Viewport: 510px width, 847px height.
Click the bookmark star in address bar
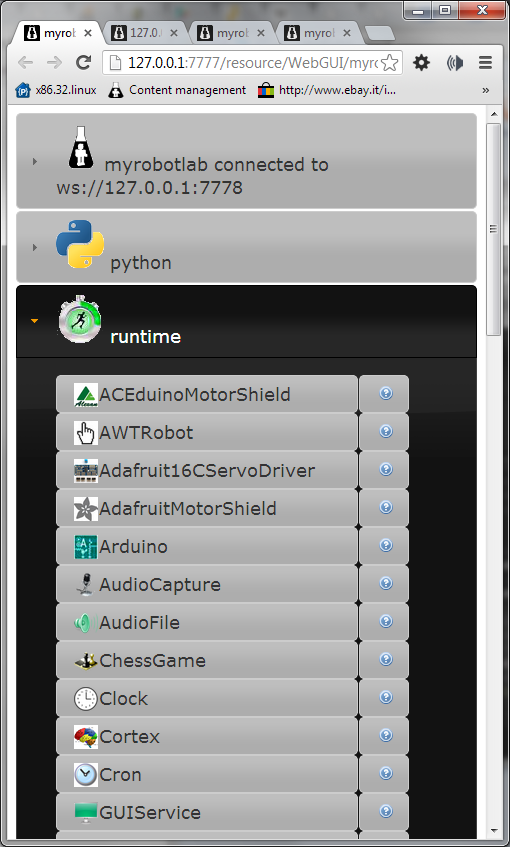tap(390, 63)
